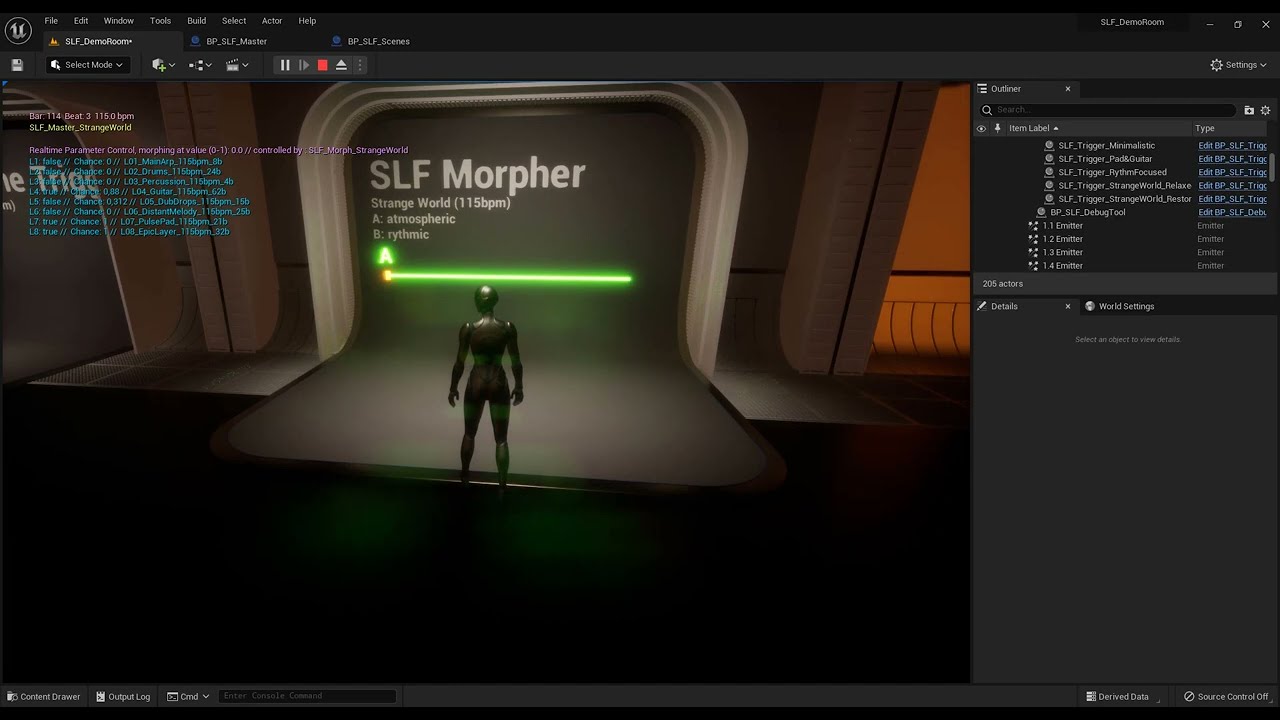Click the 205 actors count text
Screen dimensions: 1280x720
(1003, 284)
